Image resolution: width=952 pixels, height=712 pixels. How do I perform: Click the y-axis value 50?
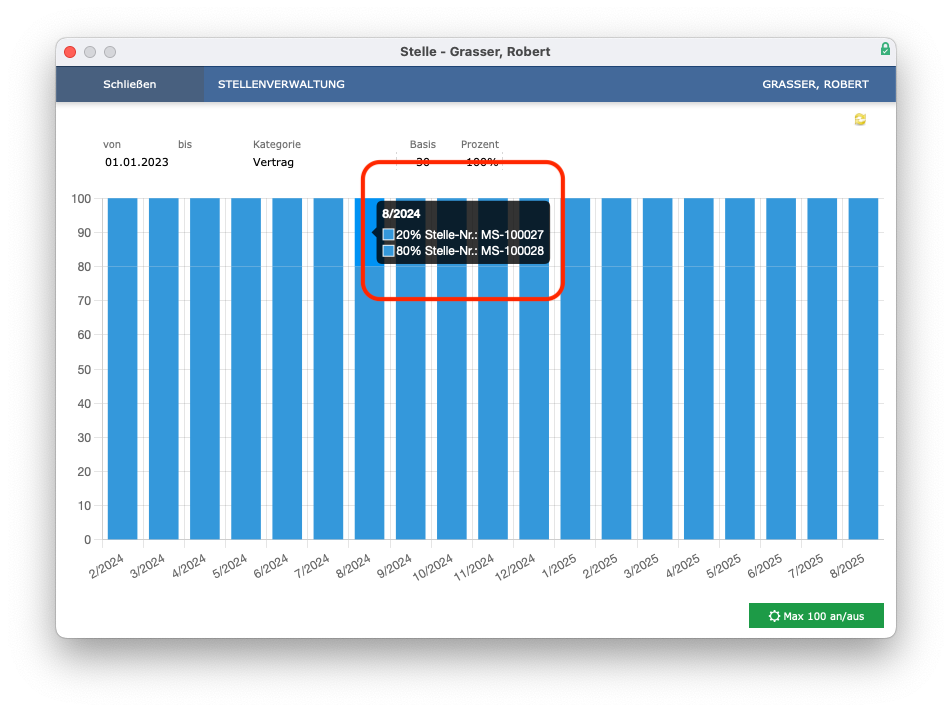coord(84,370)
